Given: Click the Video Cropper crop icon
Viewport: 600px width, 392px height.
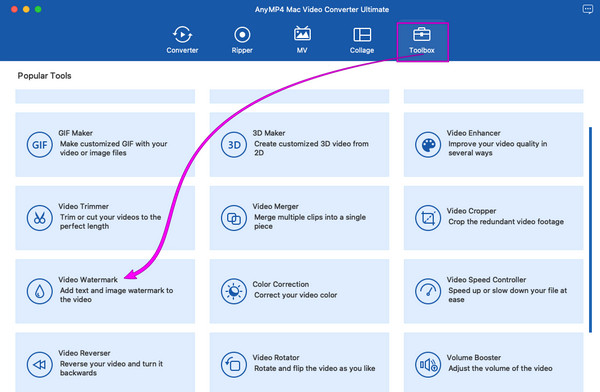Looking at the screenshot, I should click(x=428, y=218).
